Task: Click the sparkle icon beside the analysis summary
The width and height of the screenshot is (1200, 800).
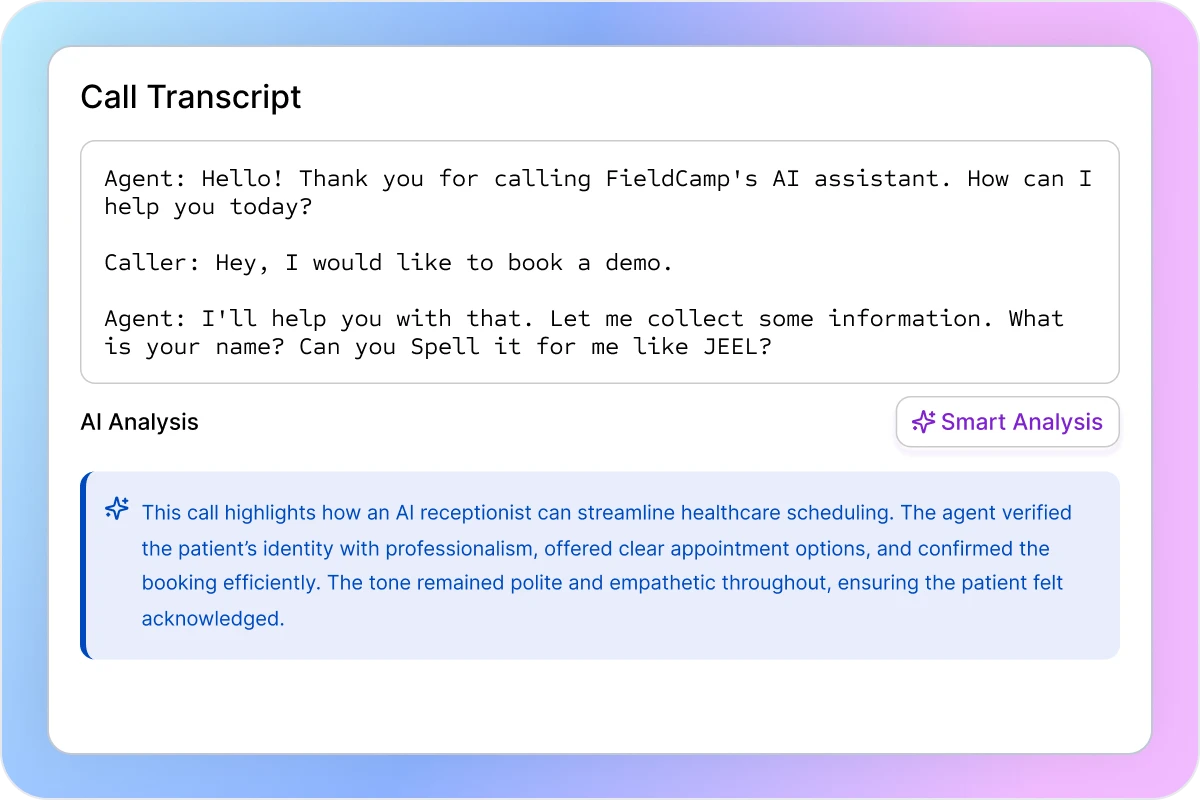Action: 117,509
